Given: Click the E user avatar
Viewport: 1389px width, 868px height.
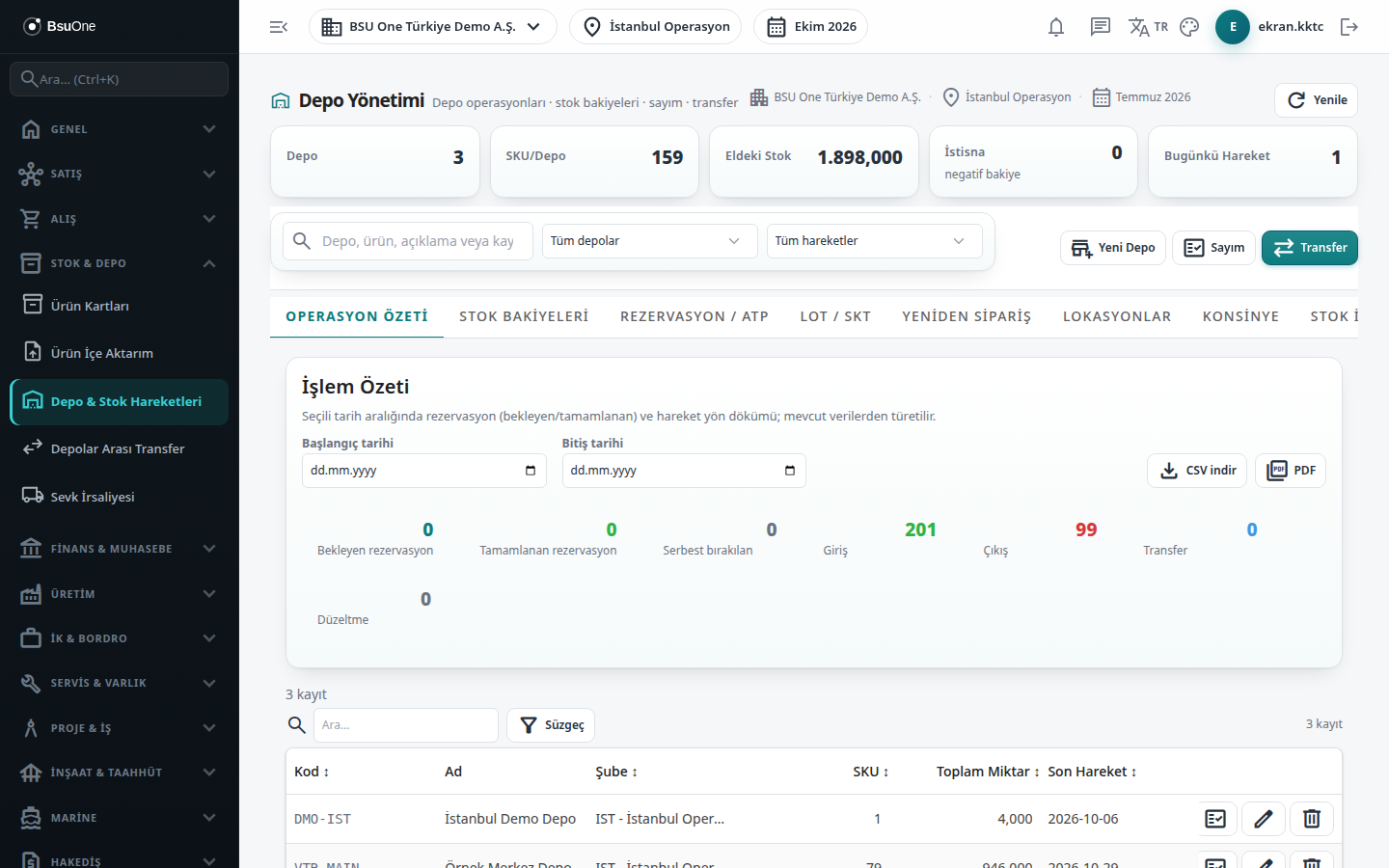Looking at the screenshot, I should (x=1233, y=27).
